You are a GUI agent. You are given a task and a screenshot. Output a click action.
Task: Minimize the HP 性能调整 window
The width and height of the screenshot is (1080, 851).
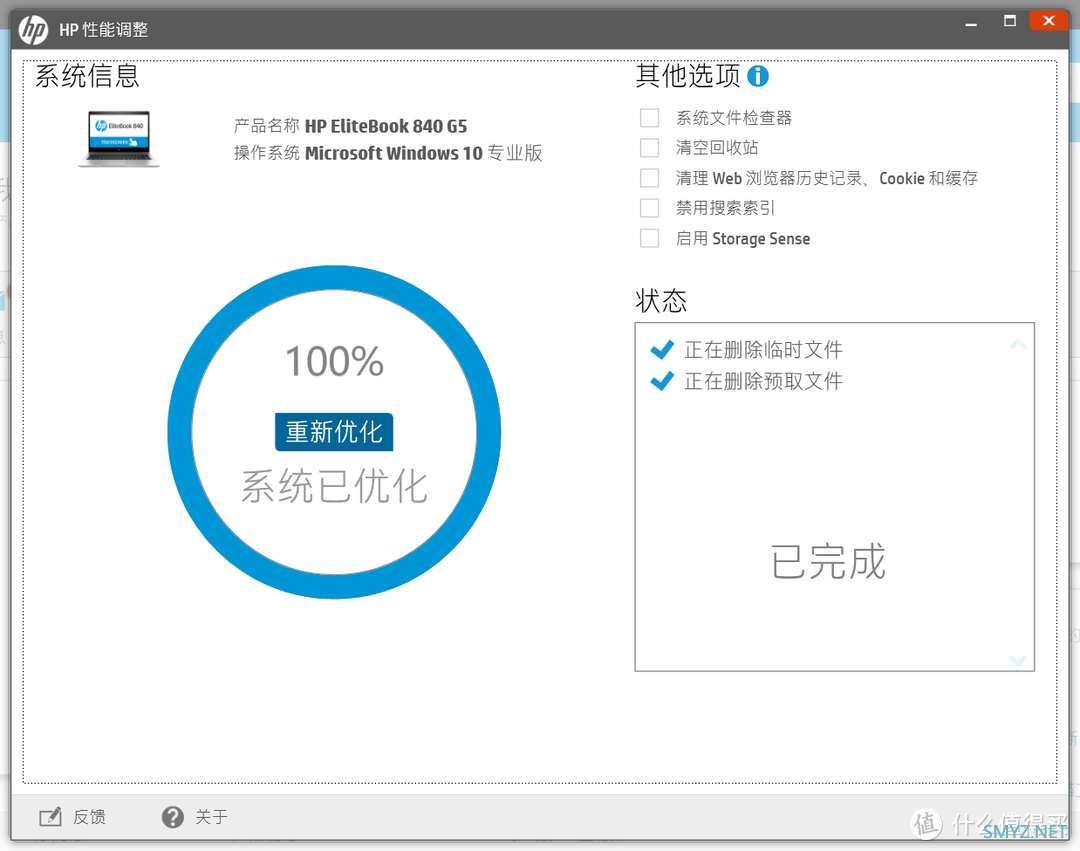coord(971,23)
